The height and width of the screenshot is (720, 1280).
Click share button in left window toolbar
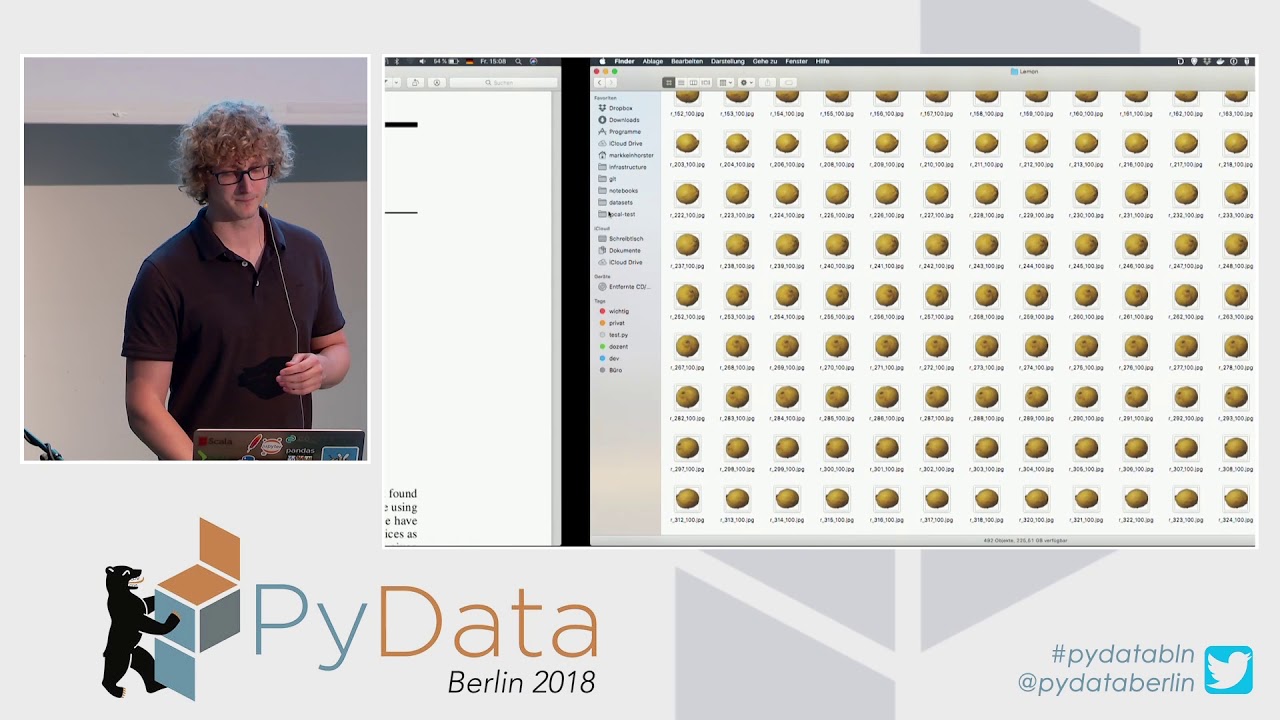pos(414,83)
